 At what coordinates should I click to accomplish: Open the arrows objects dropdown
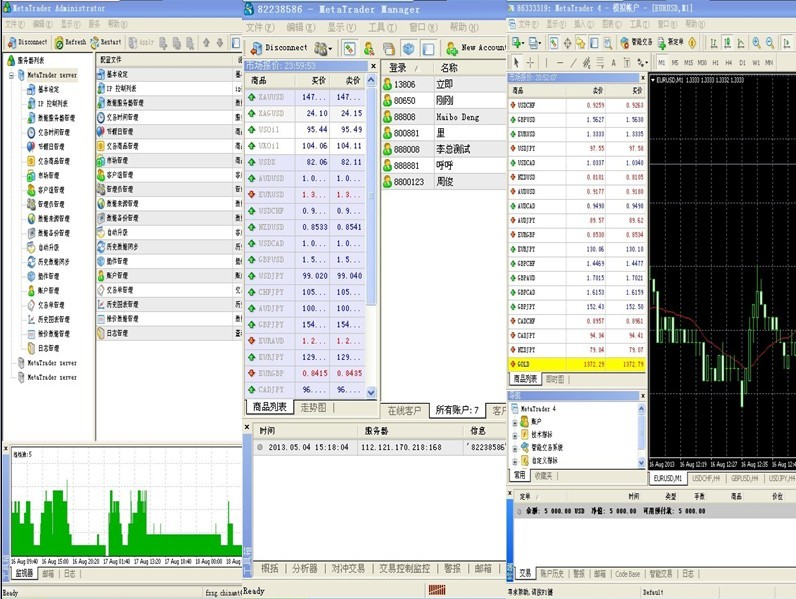point(642,62)
